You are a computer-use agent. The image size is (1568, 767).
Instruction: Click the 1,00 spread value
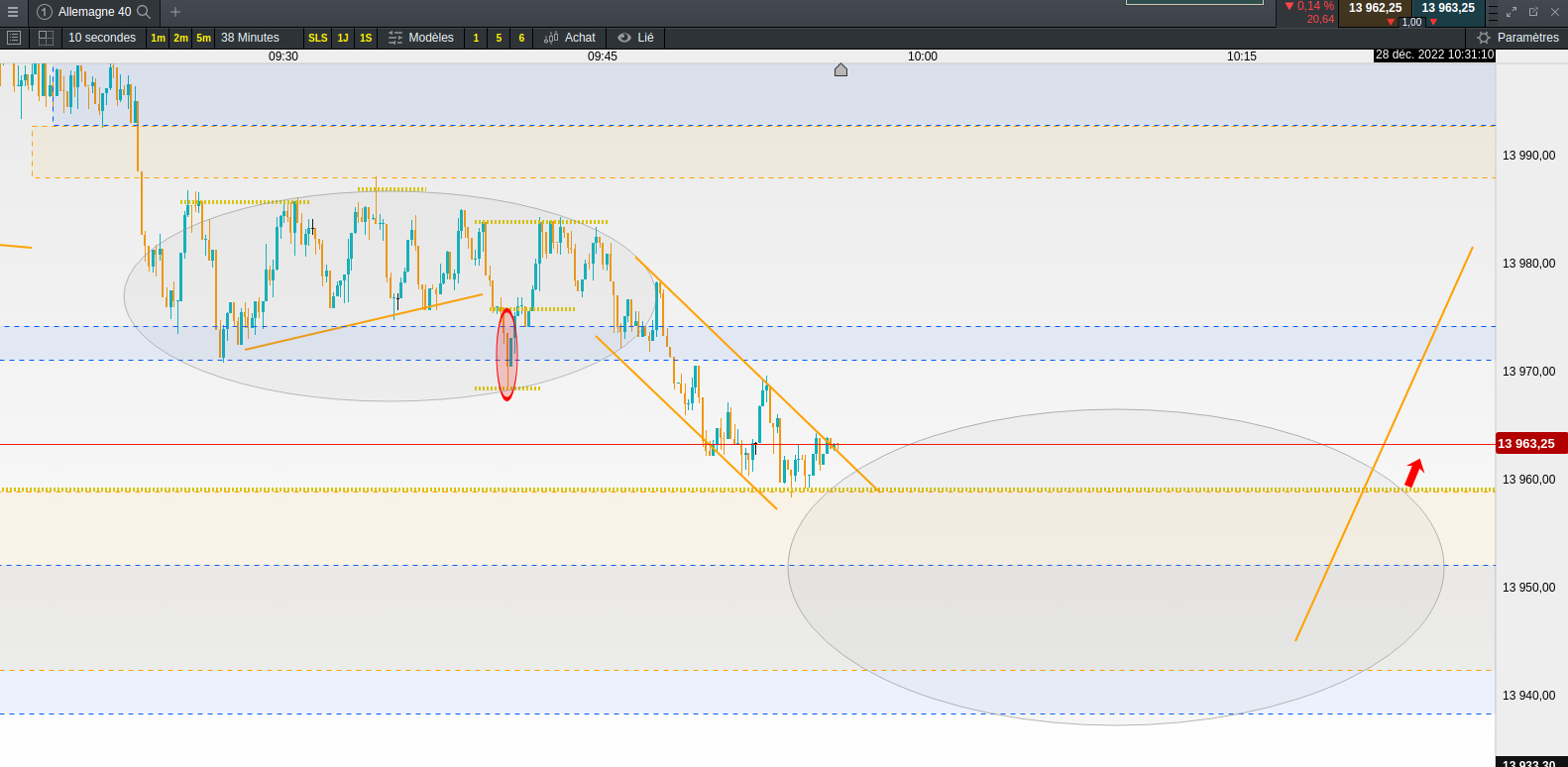point(1411,22)
